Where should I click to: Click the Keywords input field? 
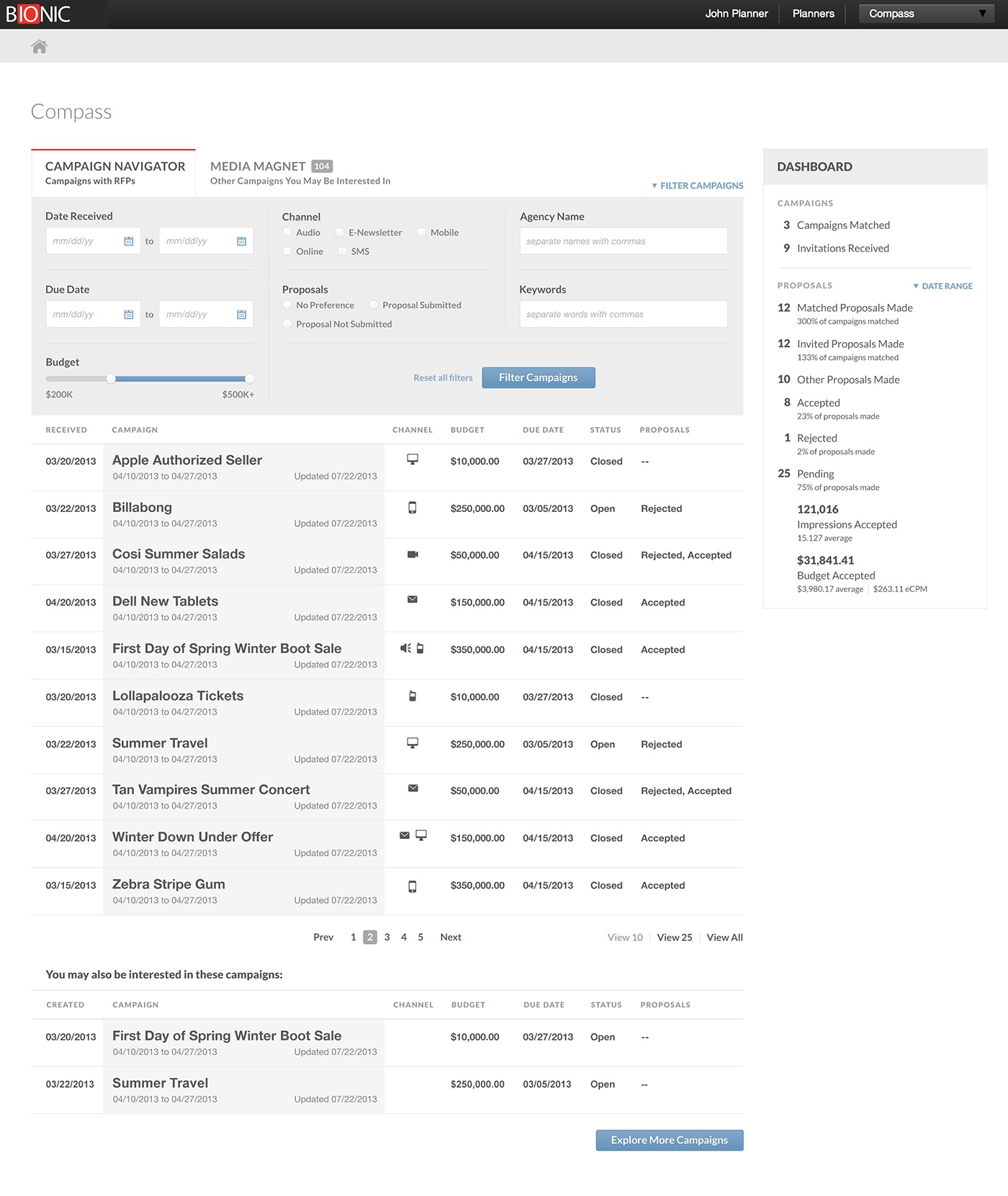pos(624,315)
